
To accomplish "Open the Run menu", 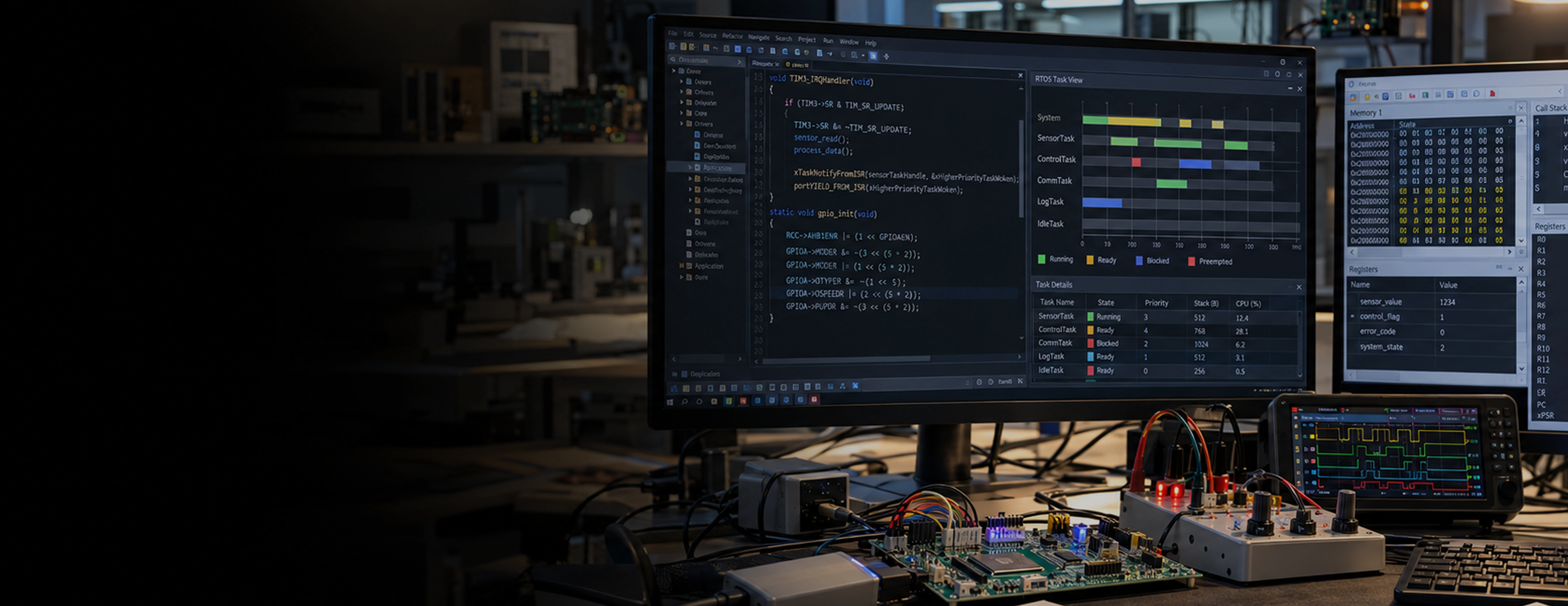I will point(828,41).
